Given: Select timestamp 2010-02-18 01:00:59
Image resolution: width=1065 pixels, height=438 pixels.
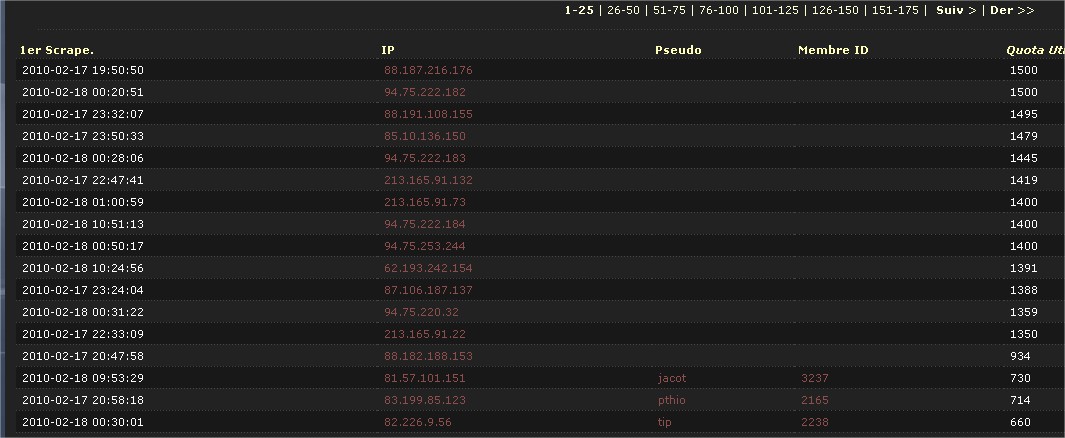Looking at the screenshot, I should coord(83,202).
